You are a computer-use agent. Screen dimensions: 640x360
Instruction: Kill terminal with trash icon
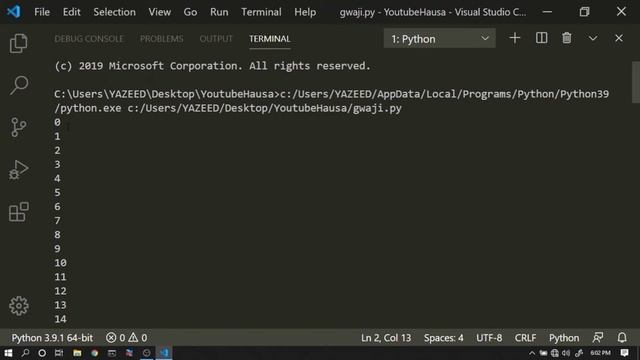click(x=567, y=38)
